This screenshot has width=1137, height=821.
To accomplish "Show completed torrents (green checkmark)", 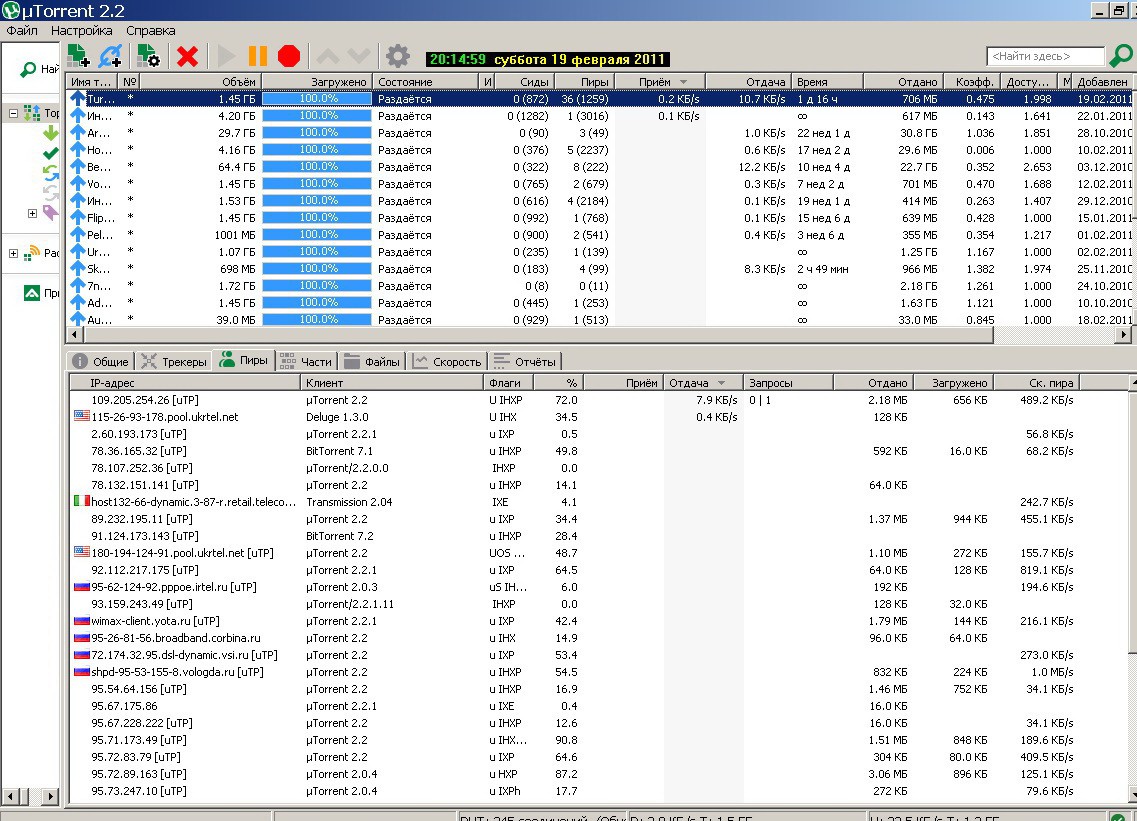I will point(50,153).
